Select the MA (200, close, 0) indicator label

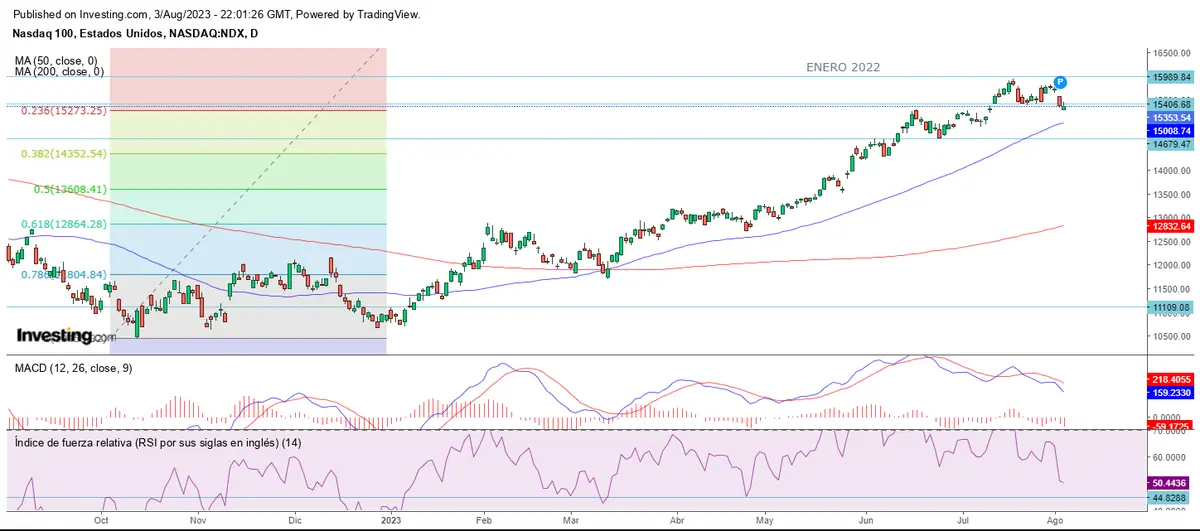point(59,72)
